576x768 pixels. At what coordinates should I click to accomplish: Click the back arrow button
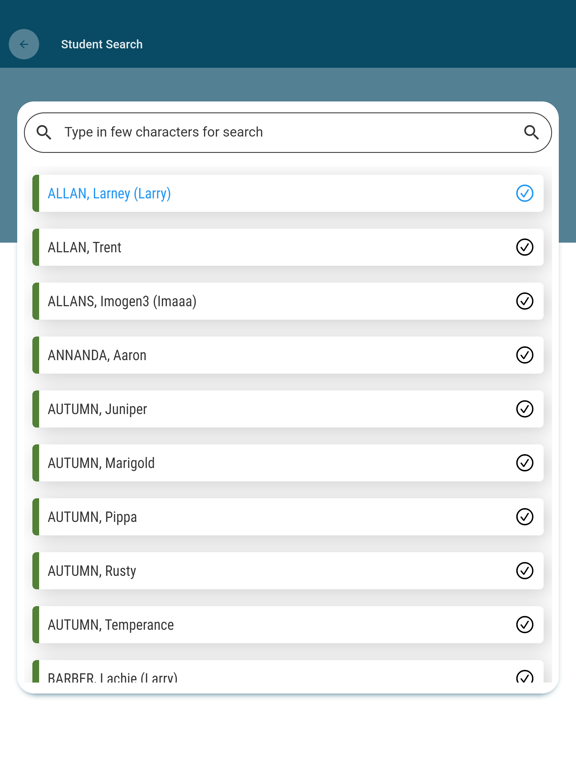coord(24,44)
